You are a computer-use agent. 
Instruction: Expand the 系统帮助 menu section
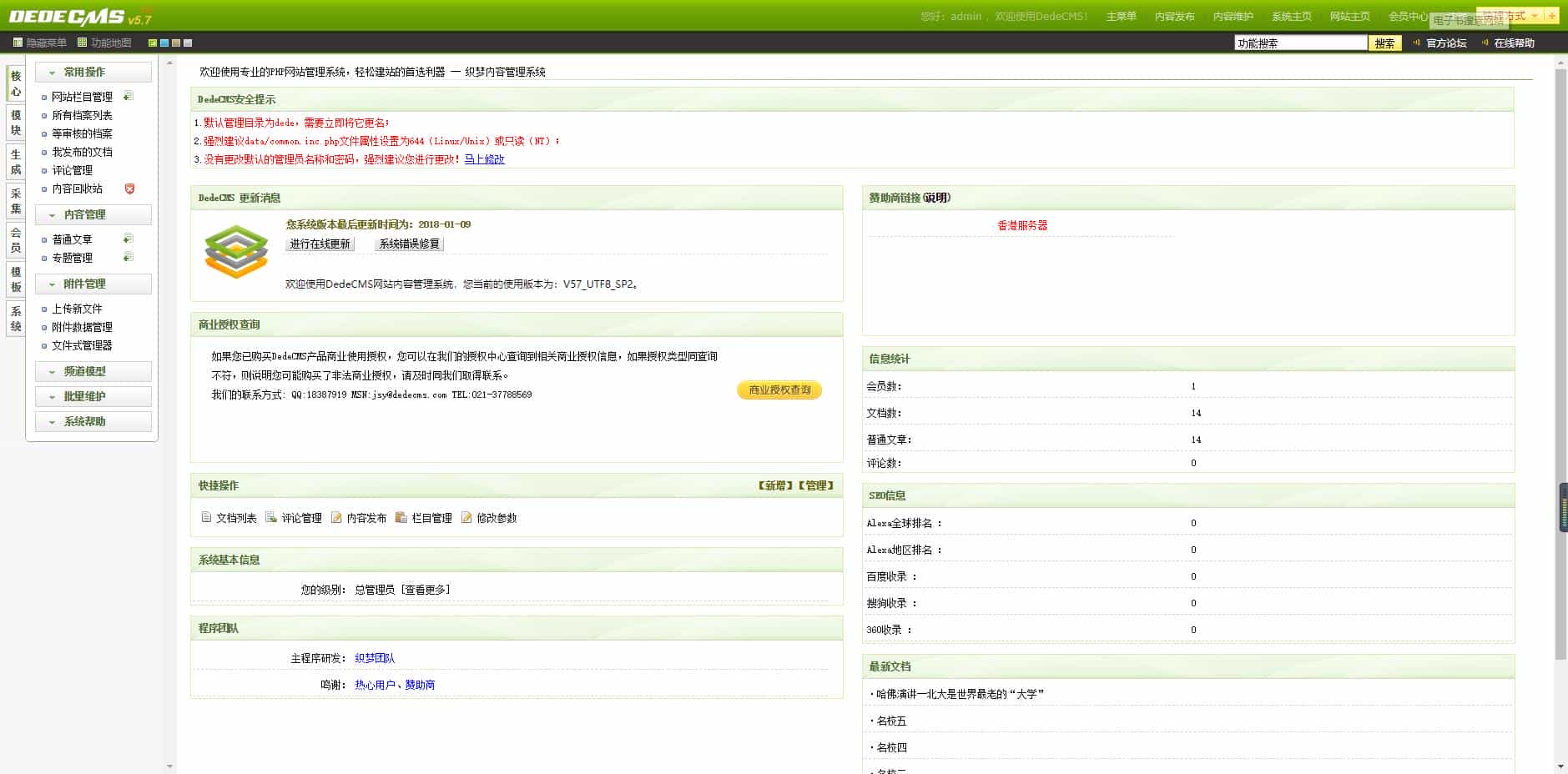pos(93,421)
